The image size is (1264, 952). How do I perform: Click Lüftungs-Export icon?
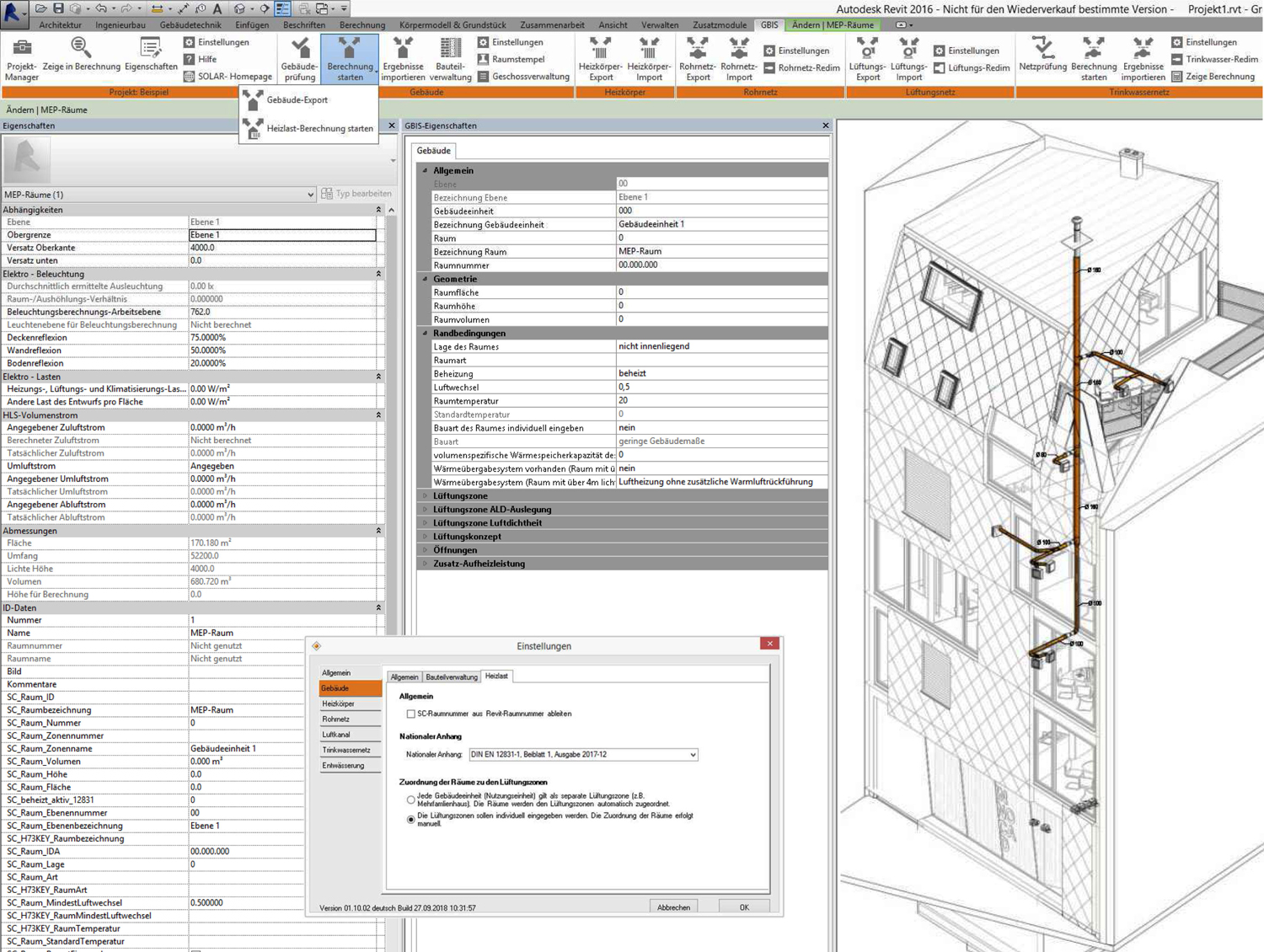(x=867, y=59)
